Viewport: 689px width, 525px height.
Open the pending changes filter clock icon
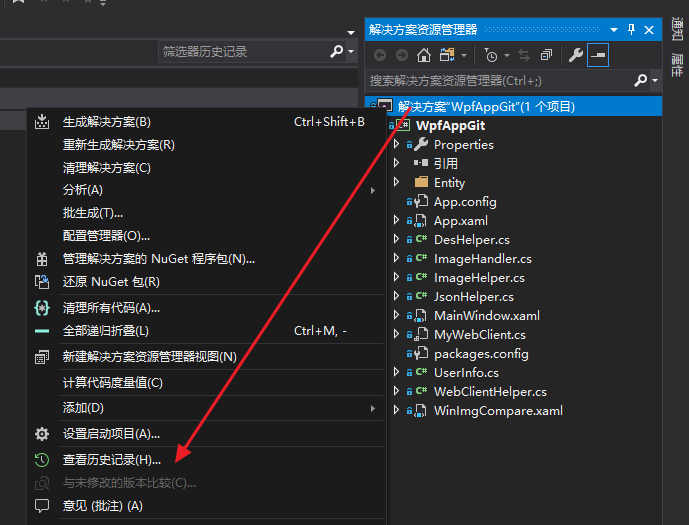(490, 55)
